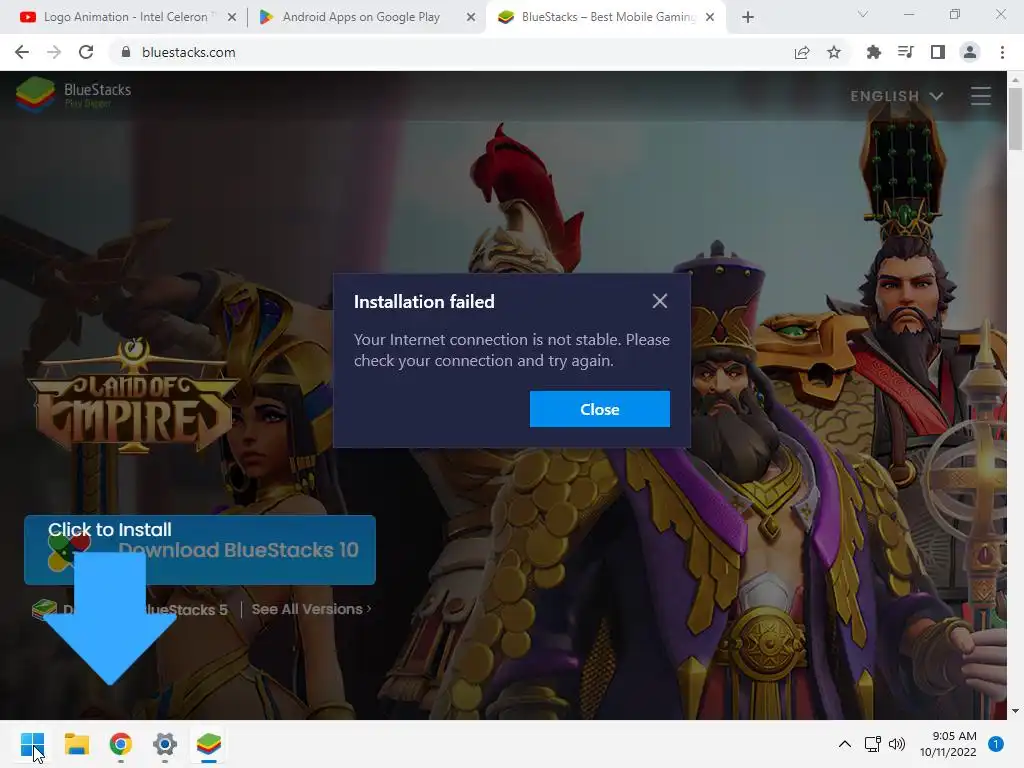Viewport: 1024px width, 768px height.
Task: Close the Logo Animation YouTube tab
Action: click(x=232, y=18)
